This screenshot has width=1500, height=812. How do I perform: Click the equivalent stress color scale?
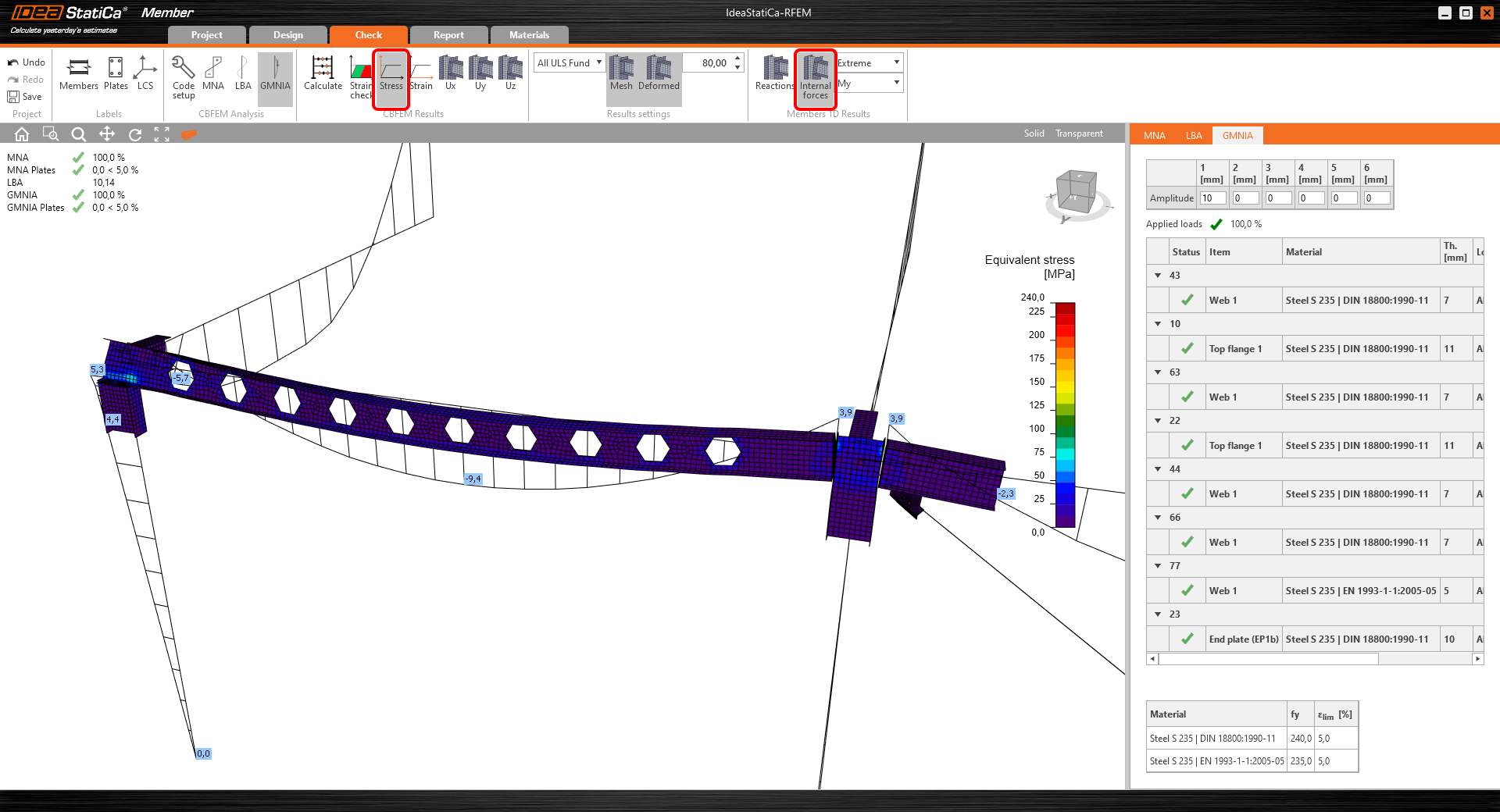1065,415
